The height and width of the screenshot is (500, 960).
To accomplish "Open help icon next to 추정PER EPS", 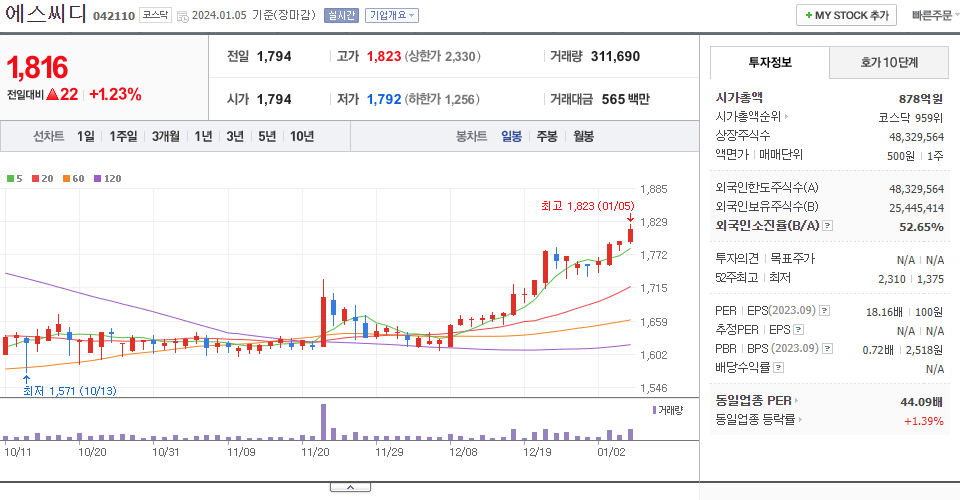I will click(x=798, y=330).
